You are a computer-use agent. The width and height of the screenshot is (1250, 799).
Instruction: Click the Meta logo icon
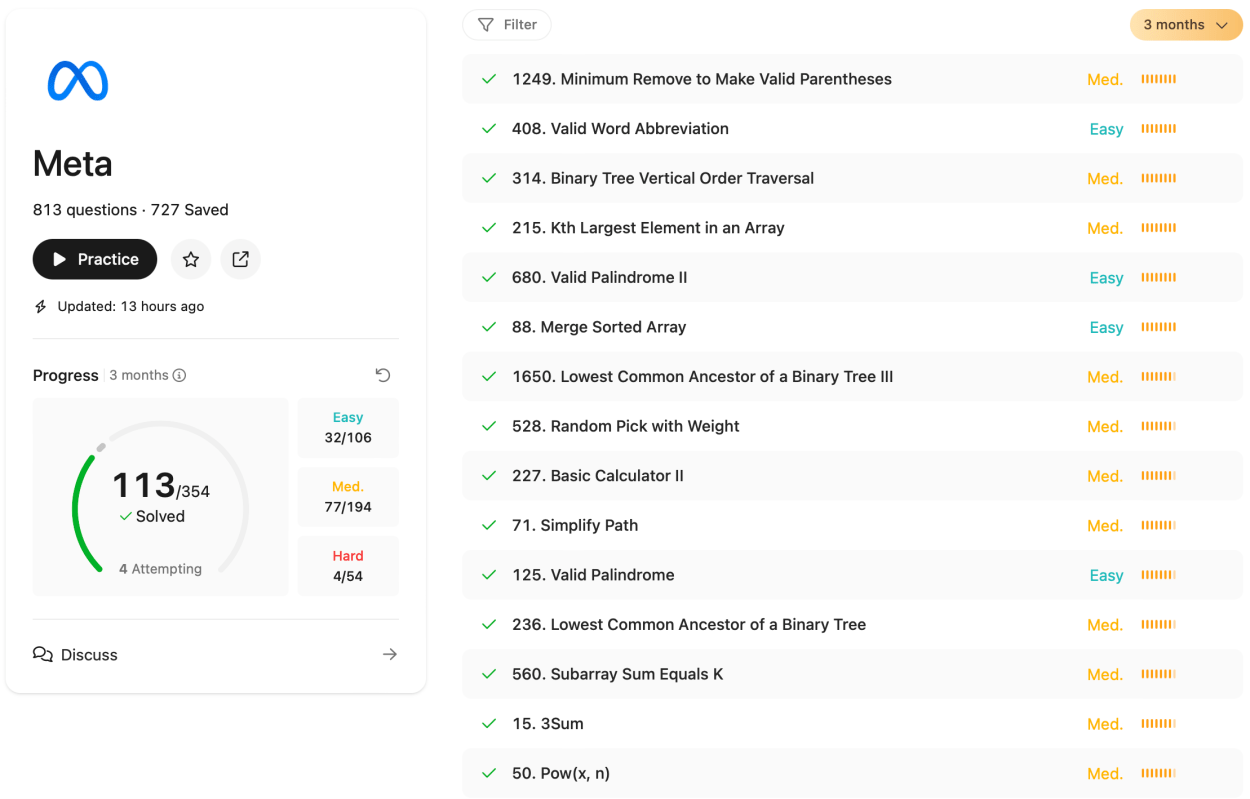(78, 81)
